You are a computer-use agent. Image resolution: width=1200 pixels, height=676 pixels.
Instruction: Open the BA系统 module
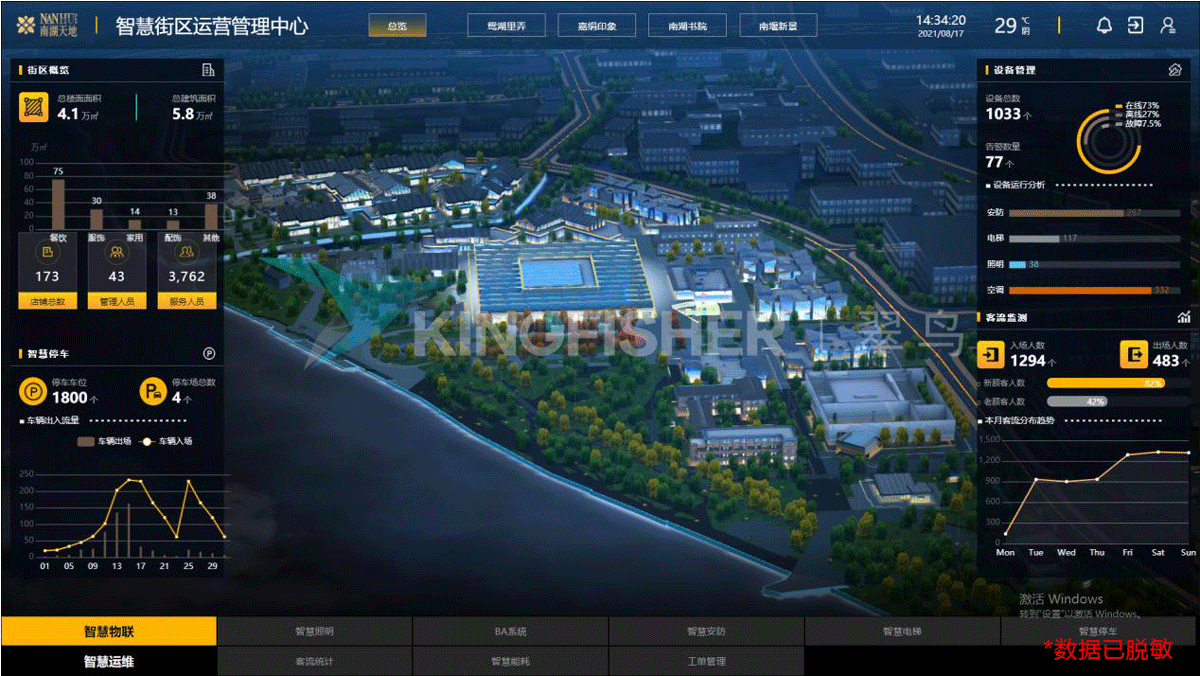point(510,631)
